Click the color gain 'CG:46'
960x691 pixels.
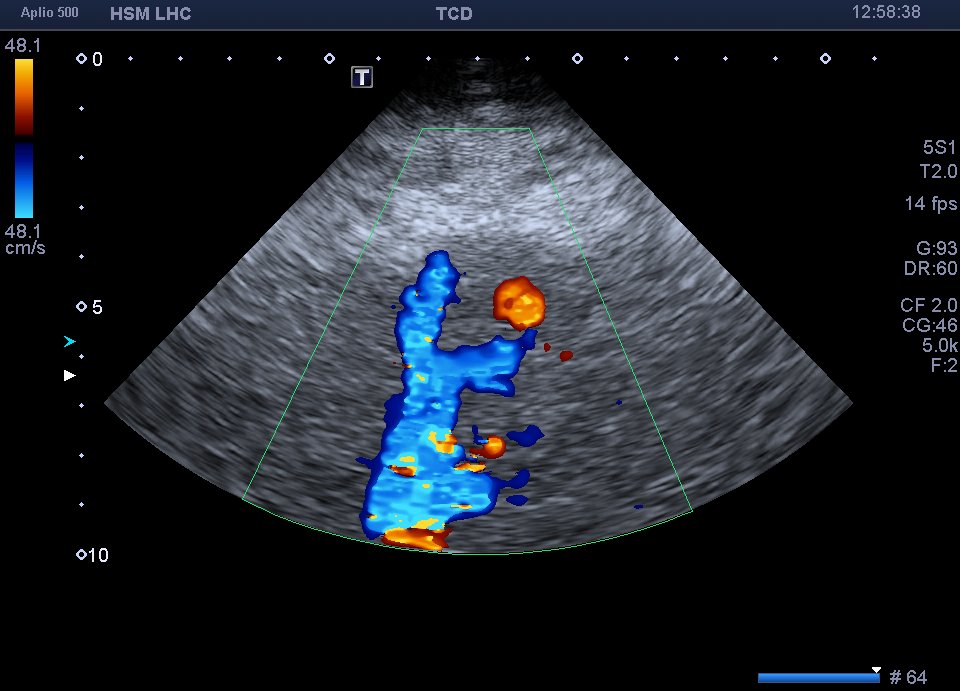929,325
